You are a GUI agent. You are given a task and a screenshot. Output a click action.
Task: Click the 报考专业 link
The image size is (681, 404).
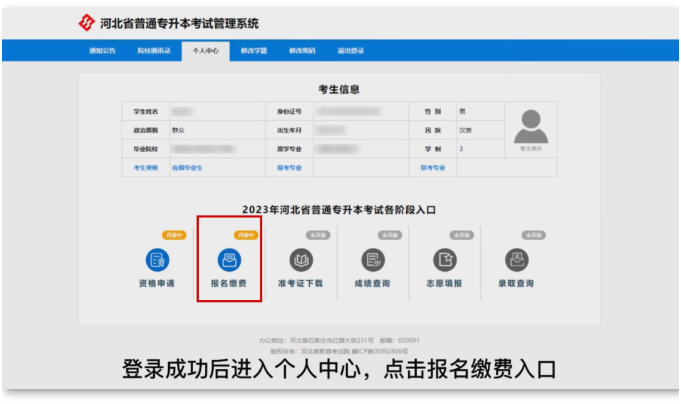coord(289,167)
